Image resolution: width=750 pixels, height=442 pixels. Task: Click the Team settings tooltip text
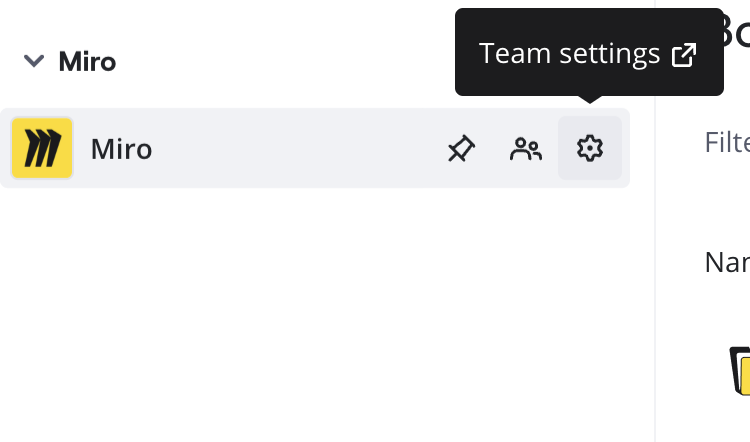click(569, 54)
